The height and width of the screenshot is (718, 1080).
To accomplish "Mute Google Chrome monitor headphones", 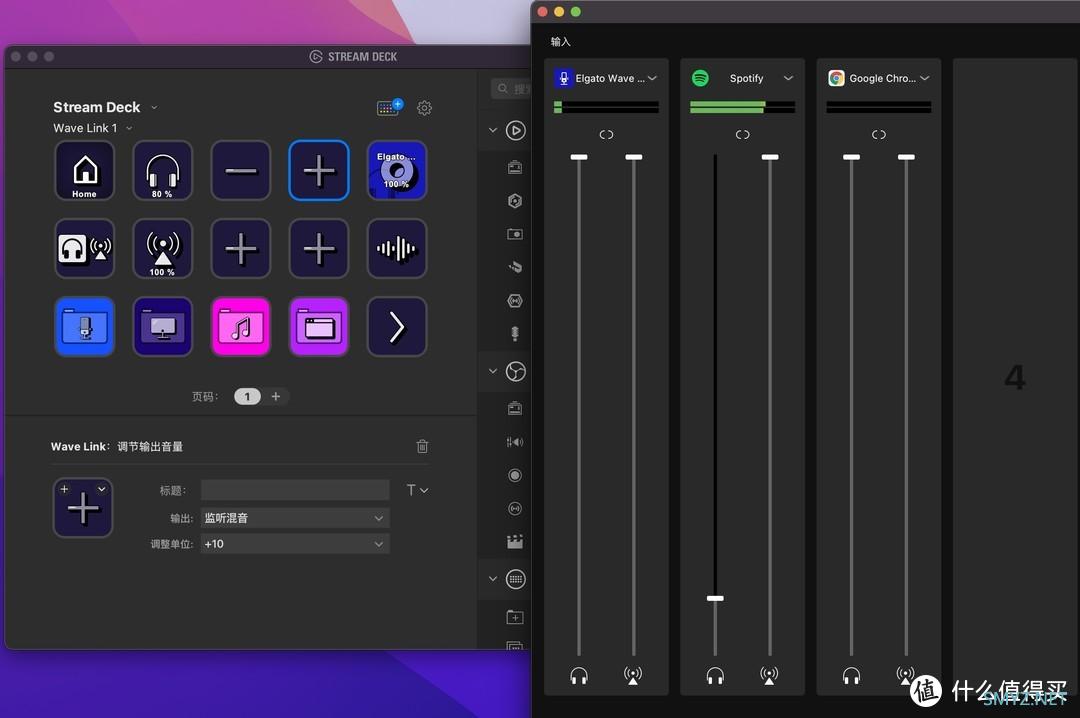I will coord(851,675).
